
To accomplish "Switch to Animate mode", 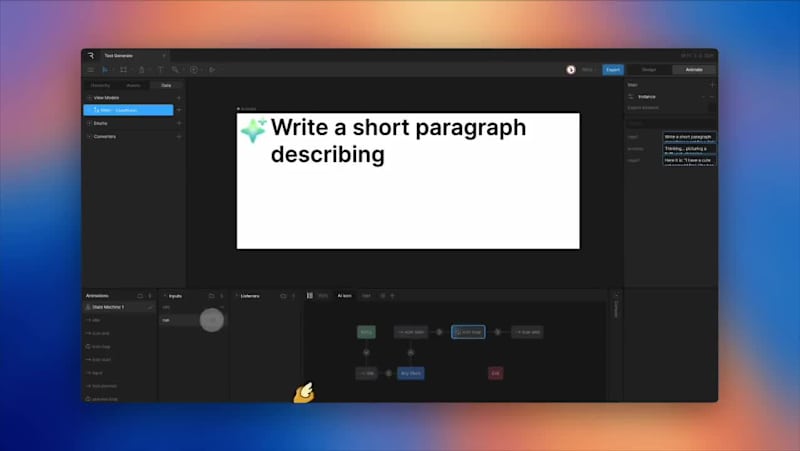I will point(694,69).
